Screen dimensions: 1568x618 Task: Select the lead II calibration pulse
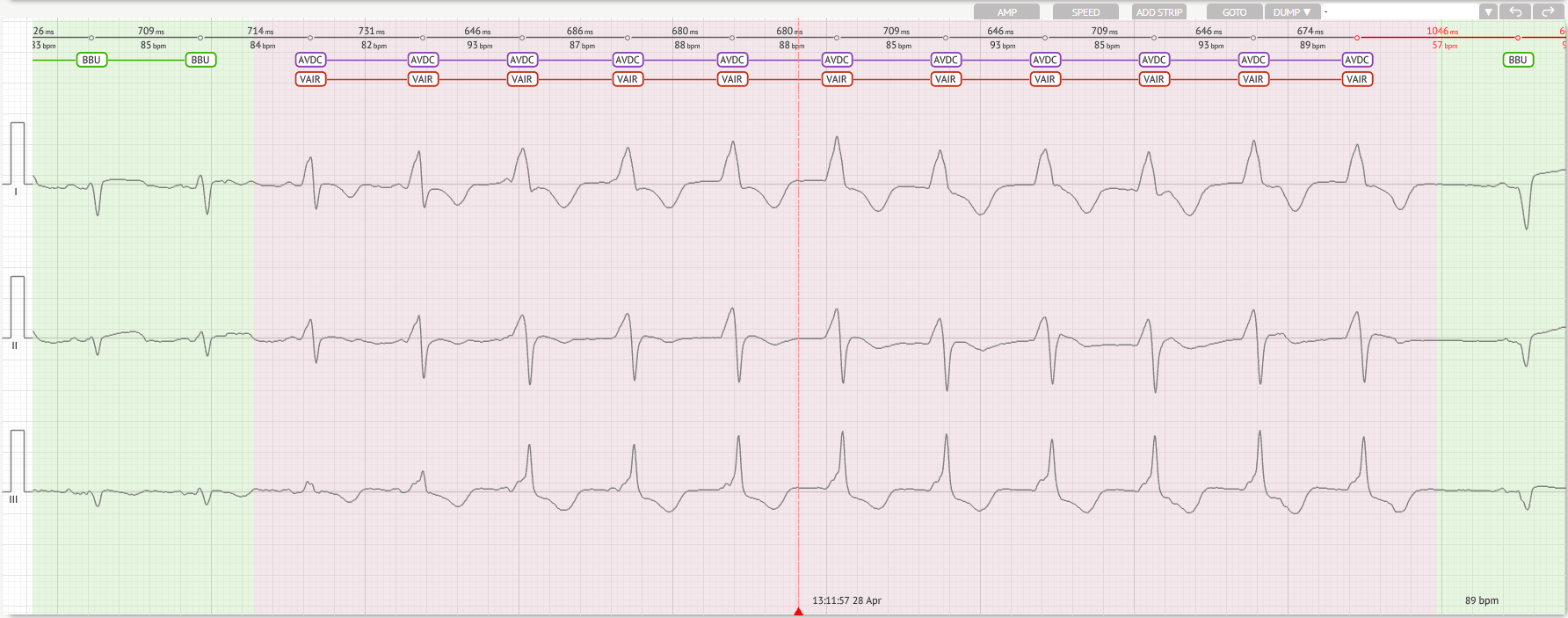pos(17,308)
